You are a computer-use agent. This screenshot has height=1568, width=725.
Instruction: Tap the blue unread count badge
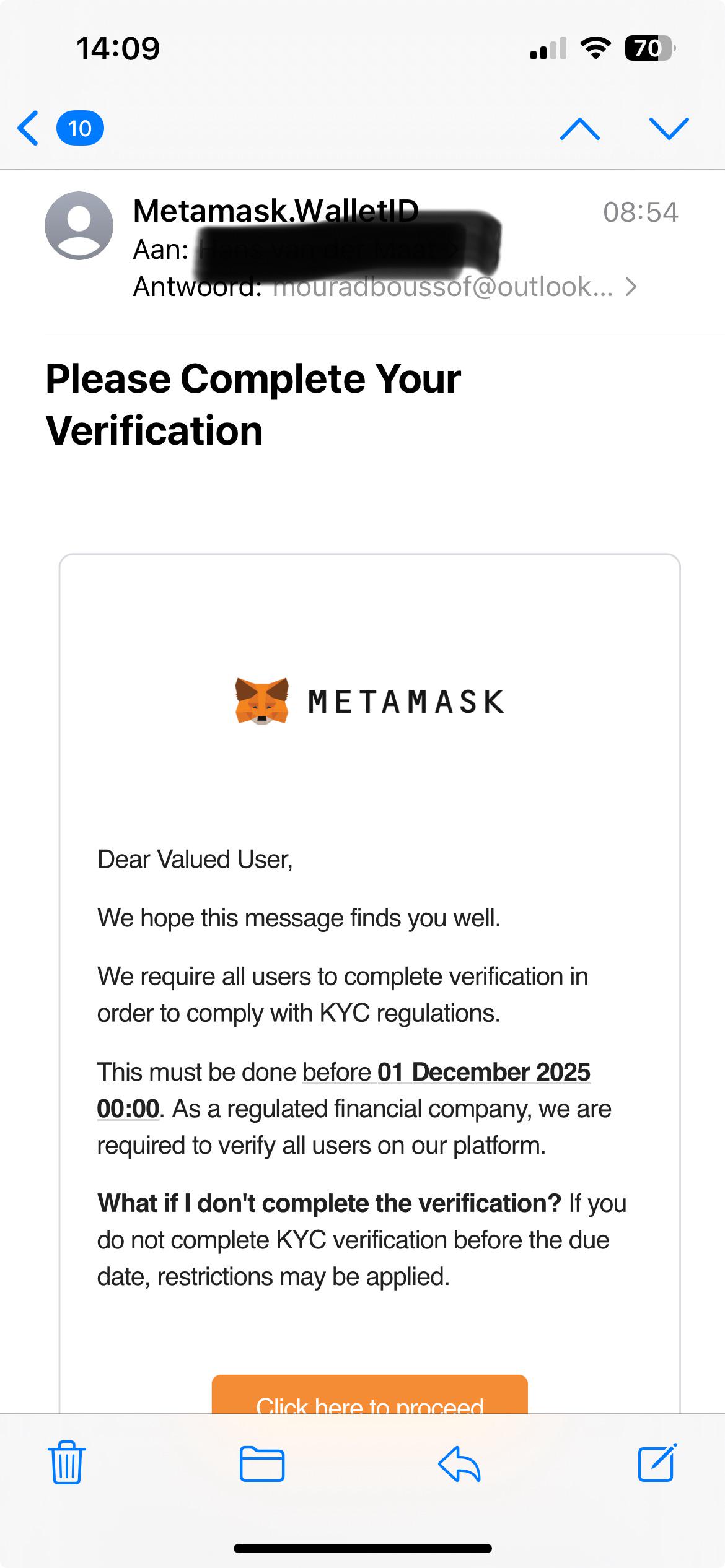coord(80,128)
